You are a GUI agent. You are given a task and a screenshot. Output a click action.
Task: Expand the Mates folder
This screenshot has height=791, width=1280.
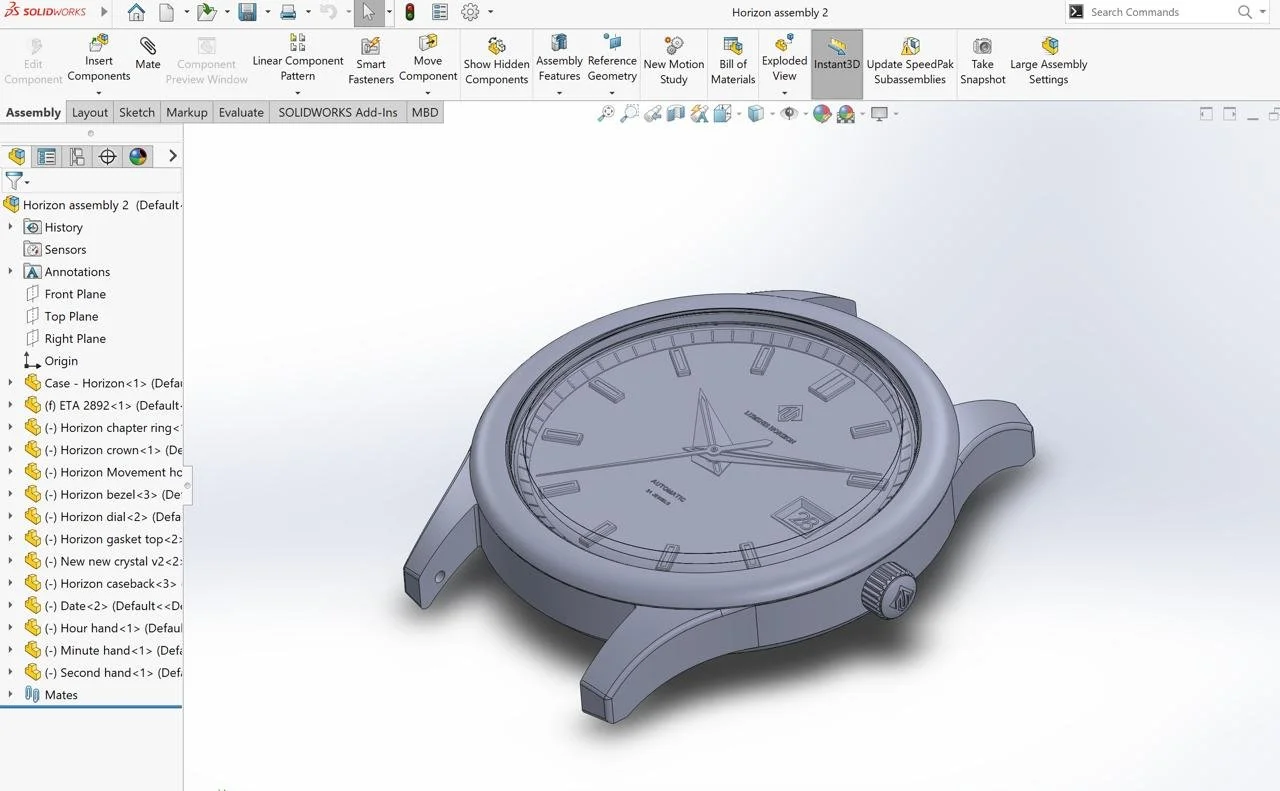pyautogui.click(x=10, y=694)
